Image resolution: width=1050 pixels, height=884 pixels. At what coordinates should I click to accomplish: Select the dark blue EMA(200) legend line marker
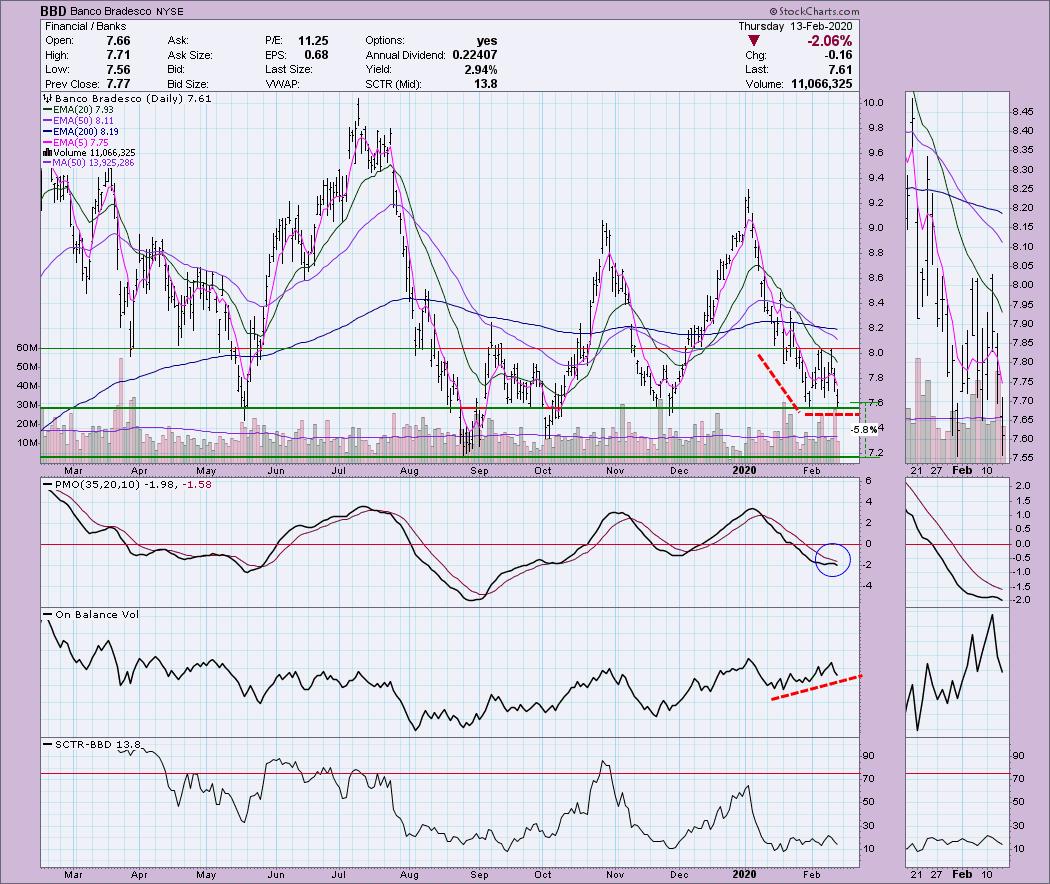tap(48, 132)
